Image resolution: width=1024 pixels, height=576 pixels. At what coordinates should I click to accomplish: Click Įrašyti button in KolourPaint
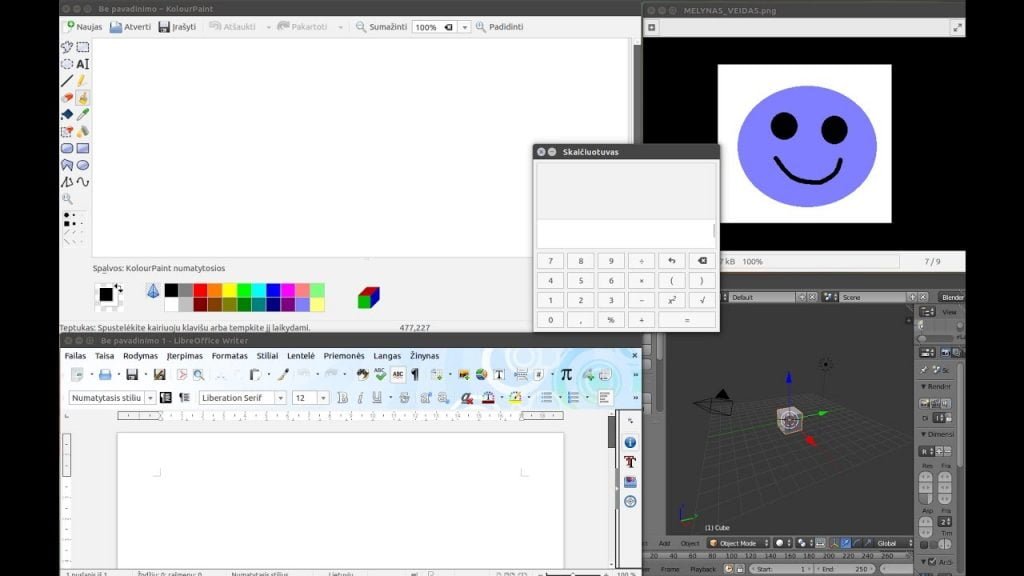click(x=177, y=27)
